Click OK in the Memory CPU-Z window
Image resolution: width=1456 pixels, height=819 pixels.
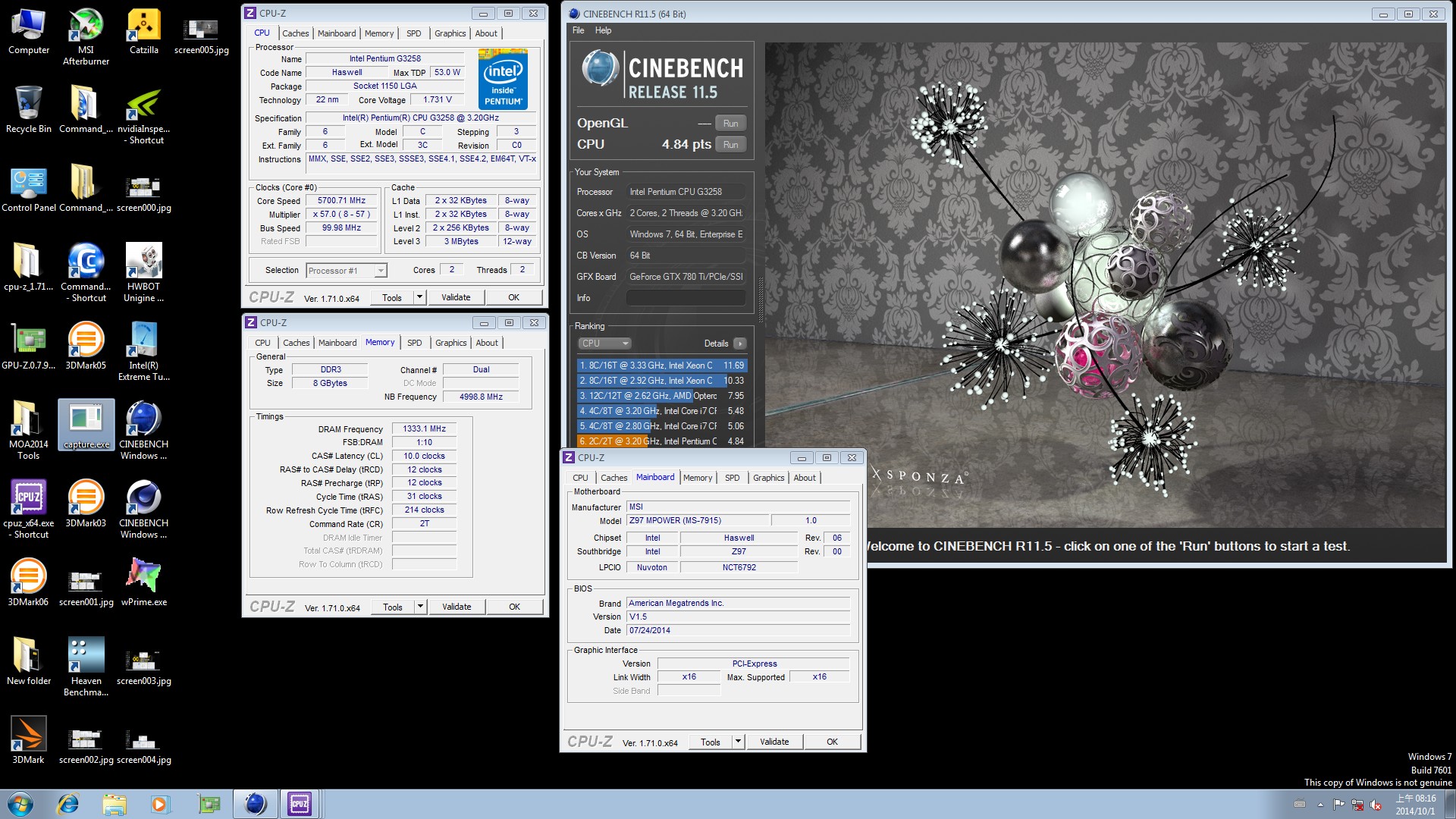[514, 607]
